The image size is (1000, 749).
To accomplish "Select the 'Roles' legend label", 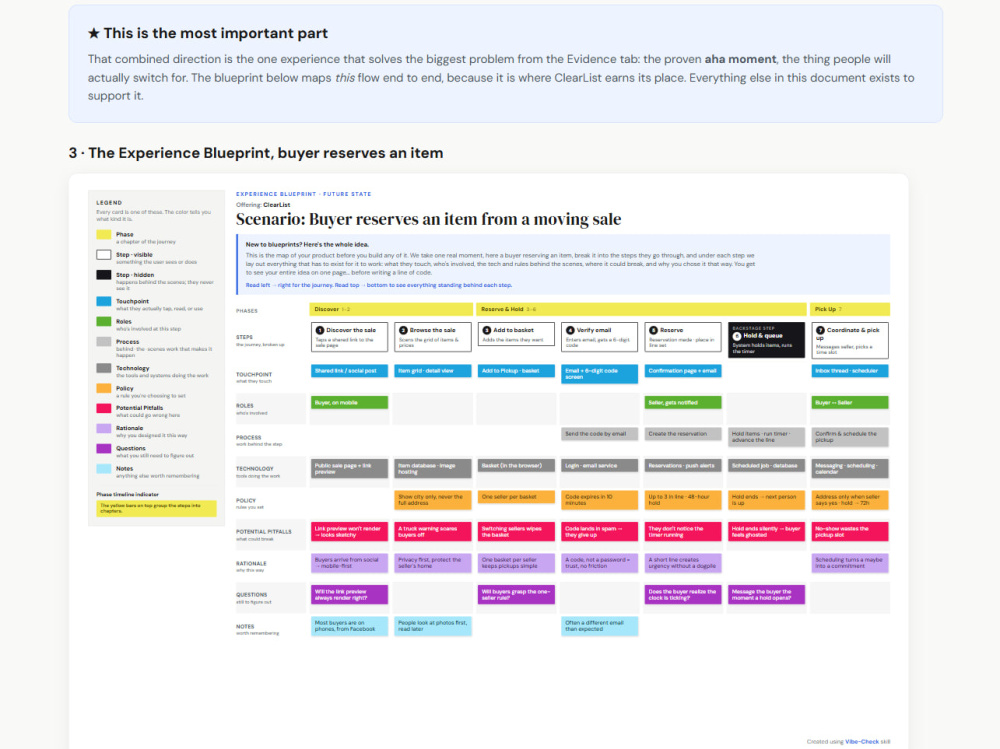I will [124, 322].
